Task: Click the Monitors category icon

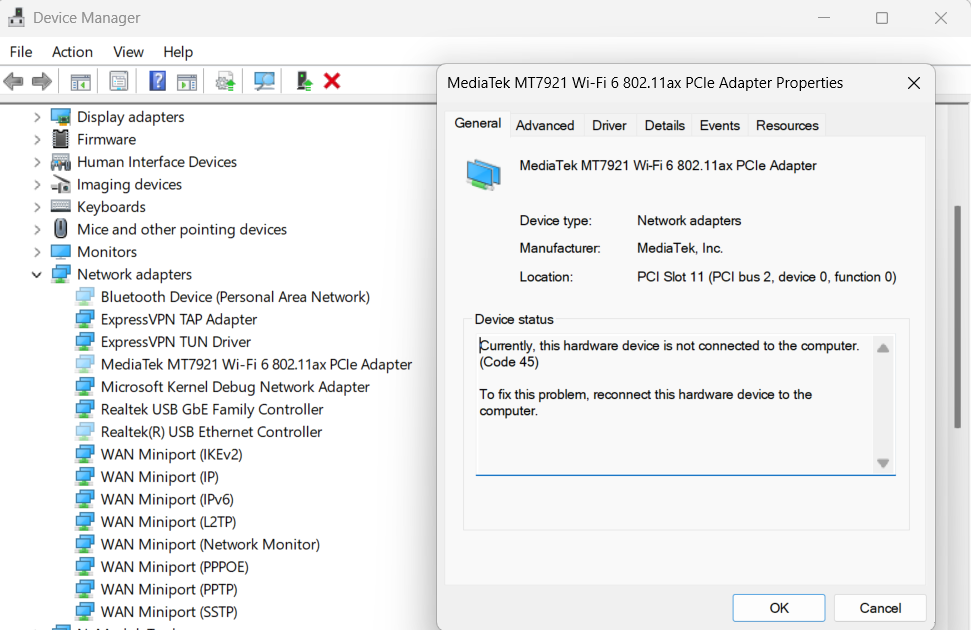Action: click(61, 252)
